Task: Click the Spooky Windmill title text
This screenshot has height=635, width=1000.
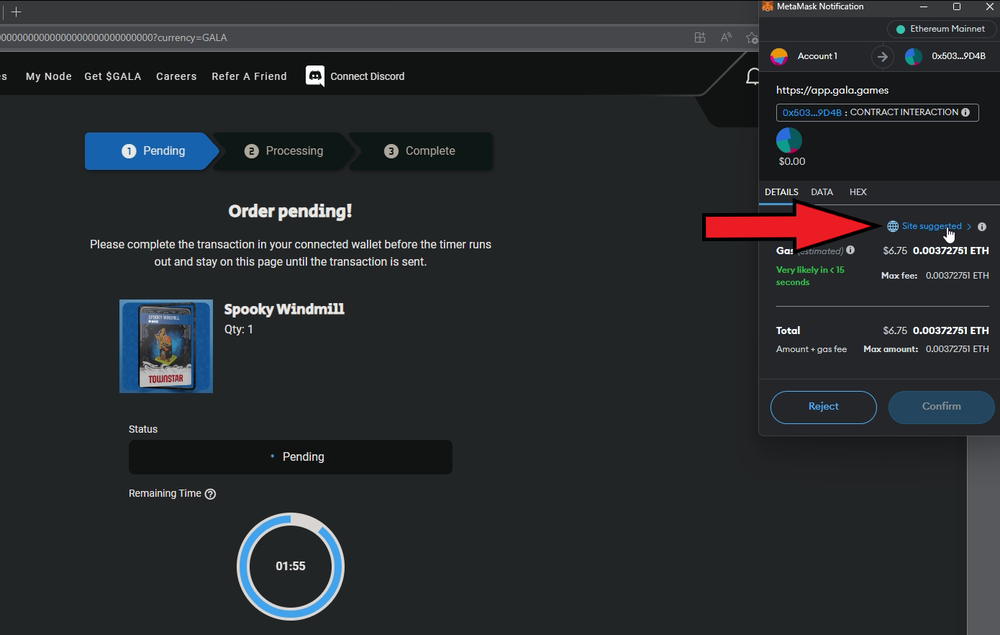Action: [x=284, y=309]
